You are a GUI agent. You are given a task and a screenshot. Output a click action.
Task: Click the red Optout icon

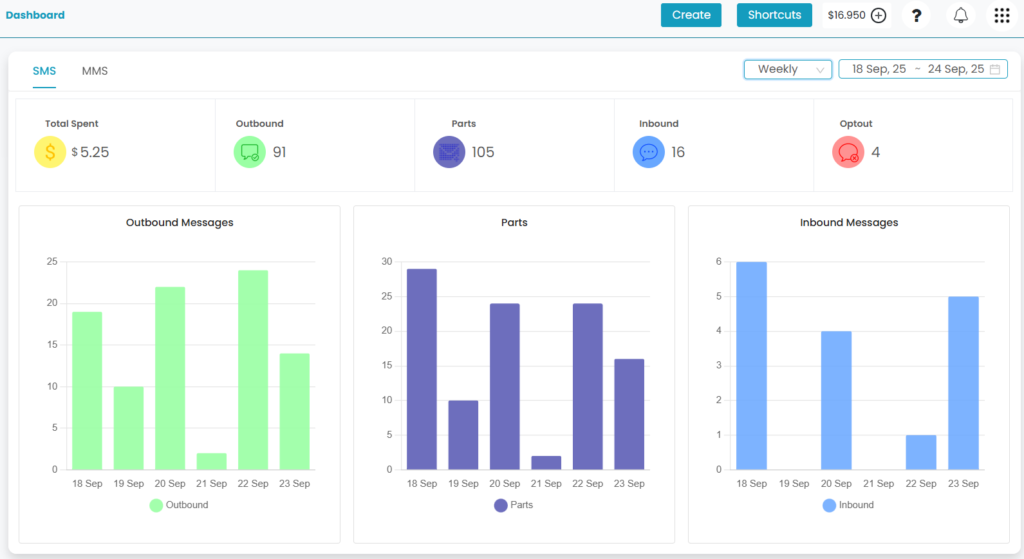(x=848, y=152)
